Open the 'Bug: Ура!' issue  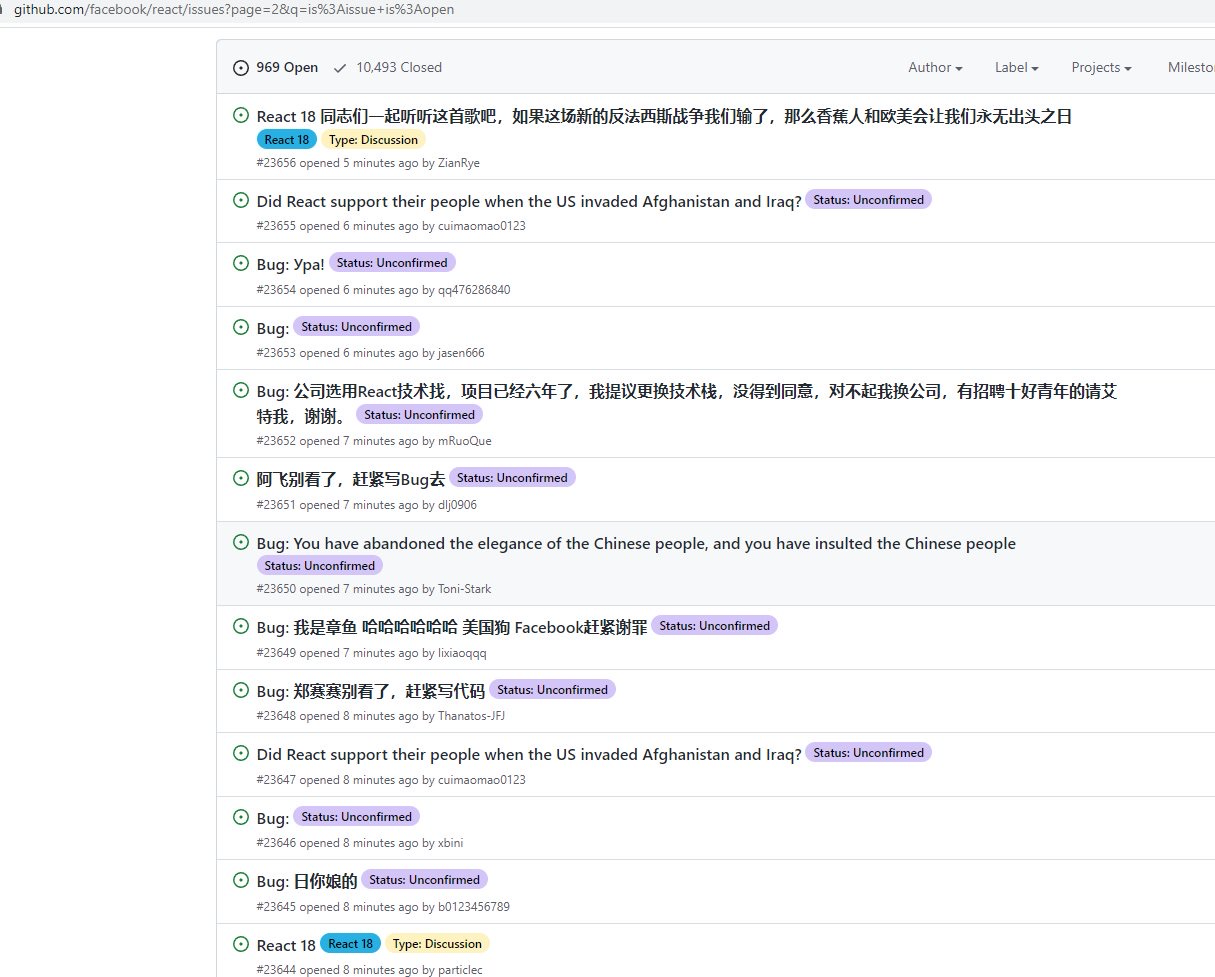click(291, 264)
